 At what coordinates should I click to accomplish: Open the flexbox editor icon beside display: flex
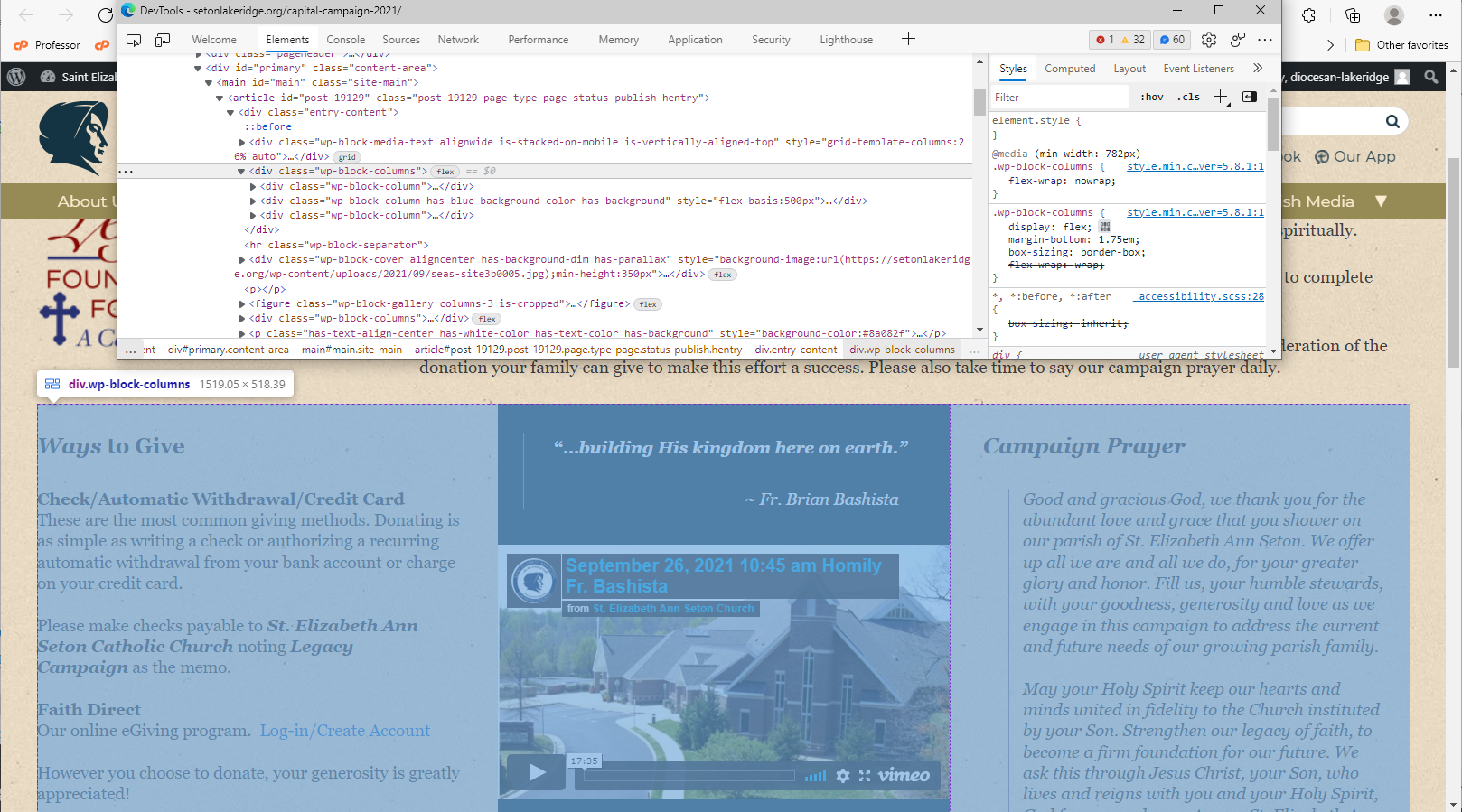pos(1105,227)
